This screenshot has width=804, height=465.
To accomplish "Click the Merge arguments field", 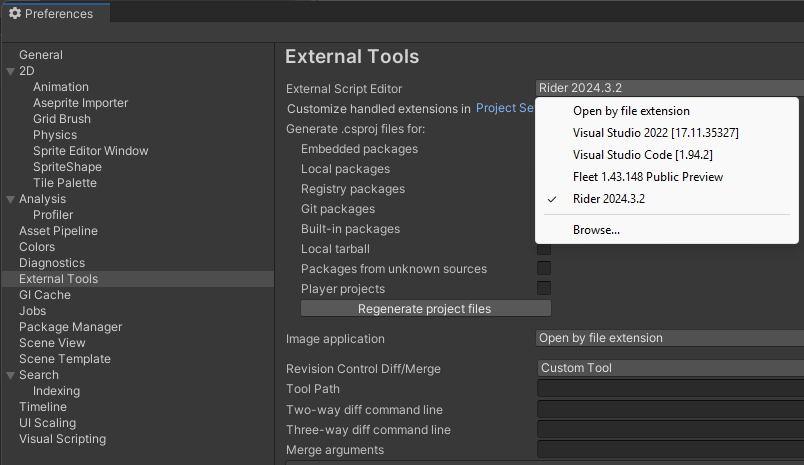I will (x=671, y=449).
